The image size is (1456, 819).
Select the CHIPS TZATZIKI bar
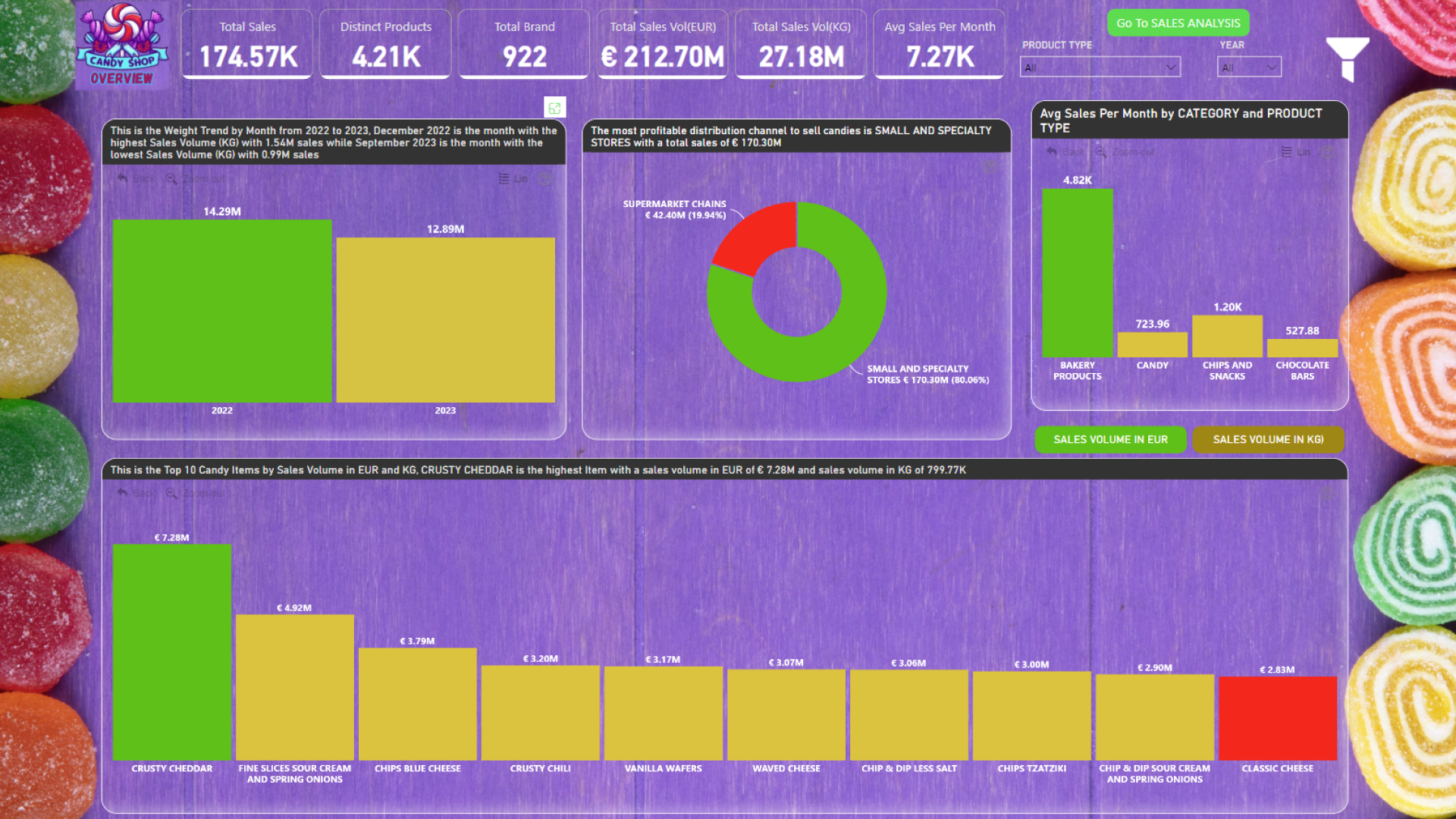[1032, 716]
